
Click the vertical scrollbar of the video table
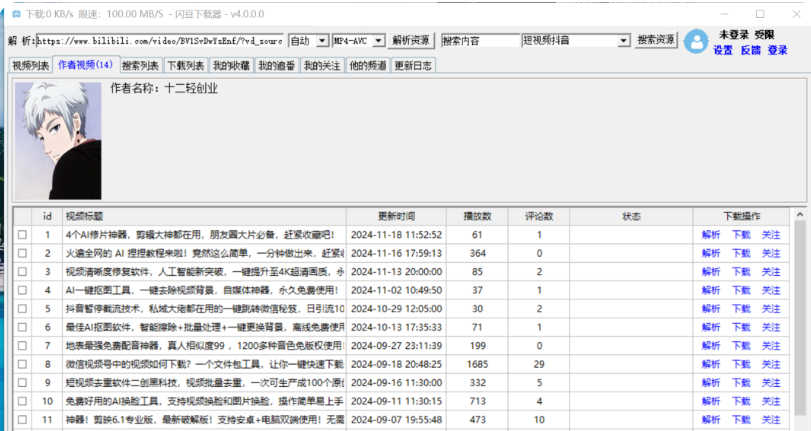pyautogui.click(x=798, y=320)
